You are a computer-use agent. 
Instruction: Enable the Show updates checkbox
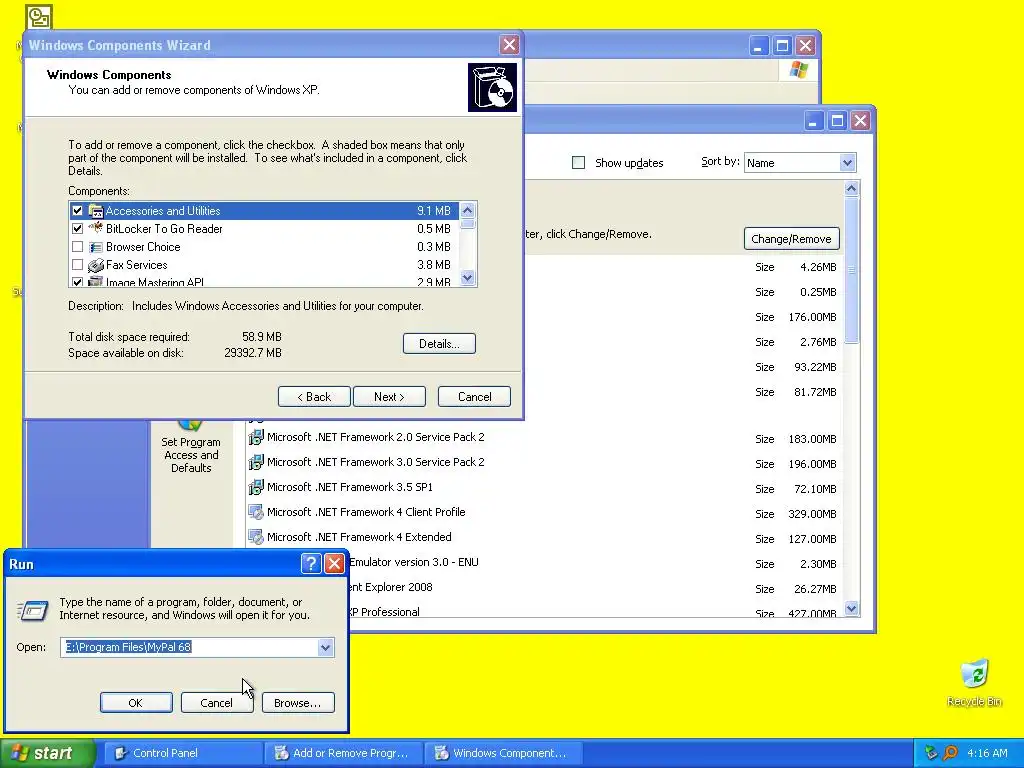click(x=579, y=163)
